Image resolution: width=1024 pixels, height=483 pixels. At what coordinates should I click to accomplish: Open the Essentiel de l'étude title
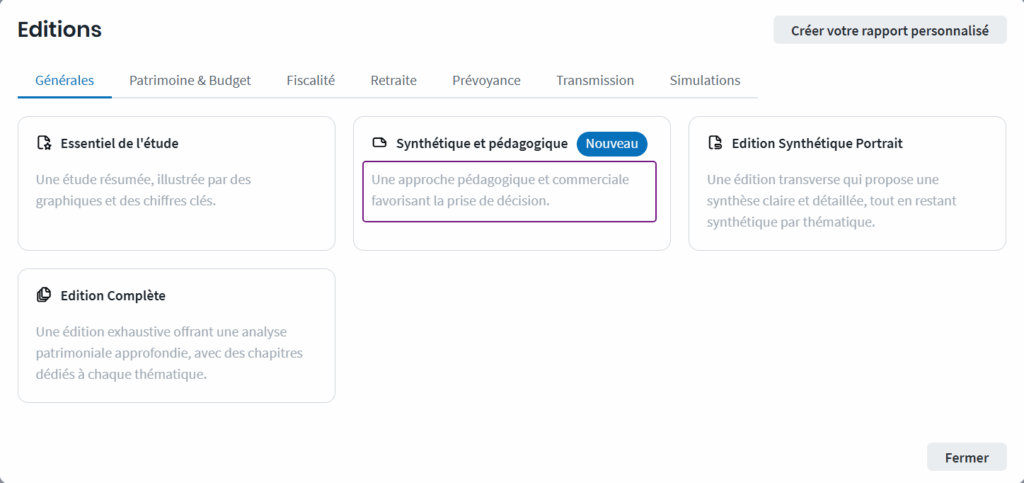pyautogui.click(x=120, y=144)
